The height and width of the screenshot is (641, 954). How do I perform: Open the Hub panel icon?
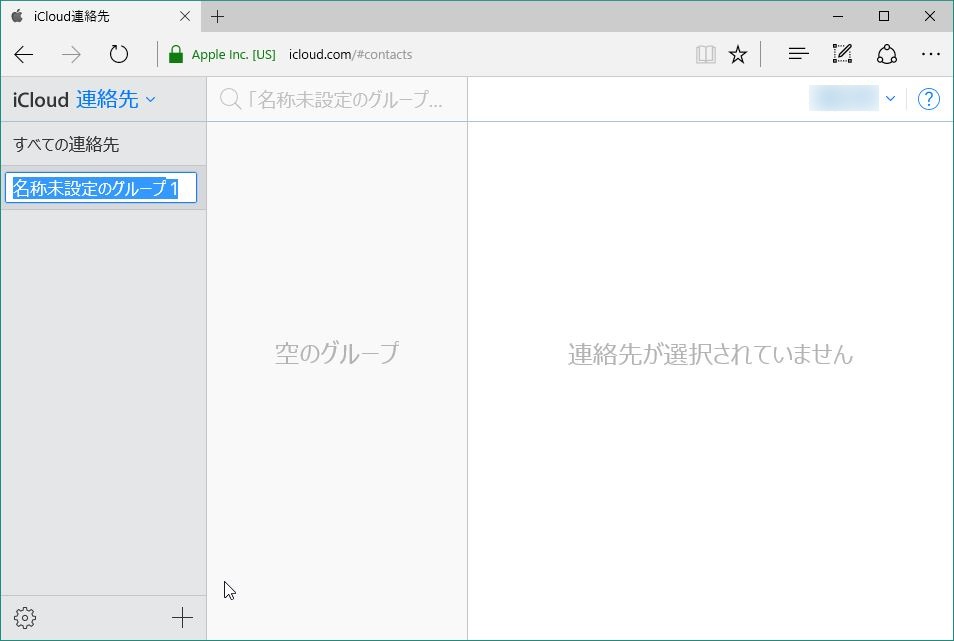tap(797, 55)
